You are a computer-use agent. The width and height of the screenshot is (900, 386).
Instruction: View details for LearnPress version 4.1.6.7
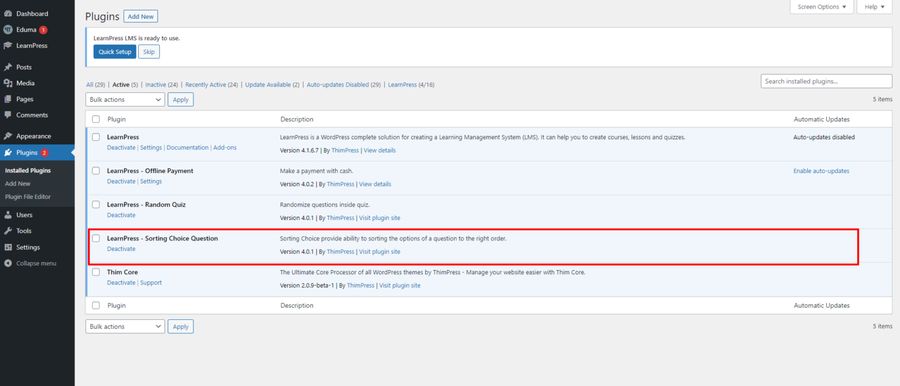point(379,150)
